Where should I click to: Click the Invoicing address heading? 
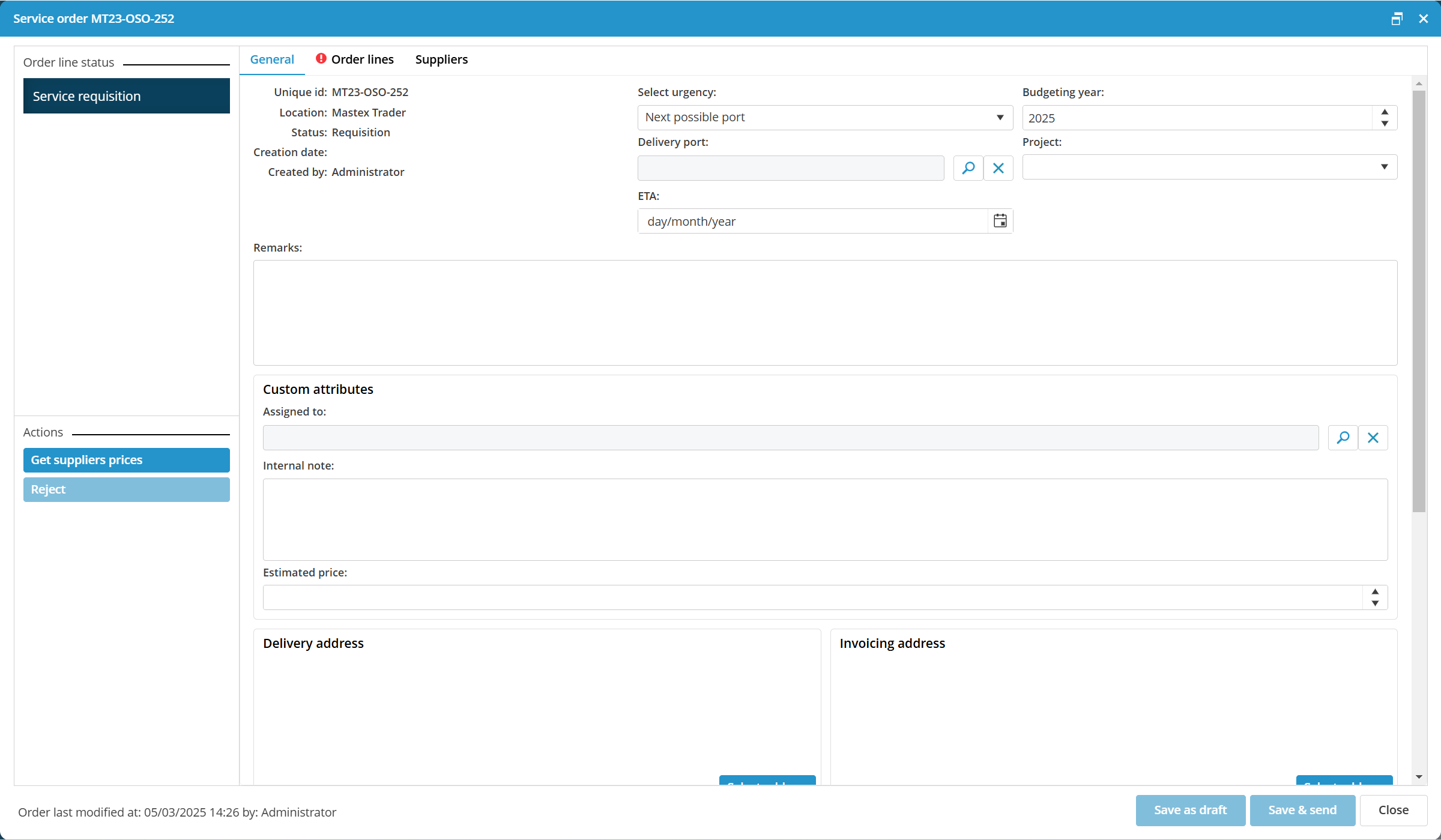point(892,643)
